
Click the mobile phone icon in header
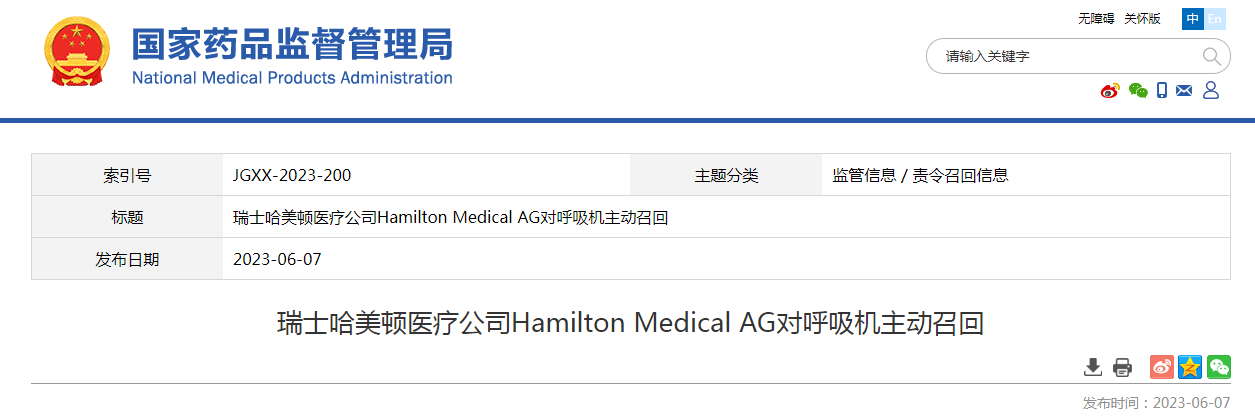(x=1162, y=91)
